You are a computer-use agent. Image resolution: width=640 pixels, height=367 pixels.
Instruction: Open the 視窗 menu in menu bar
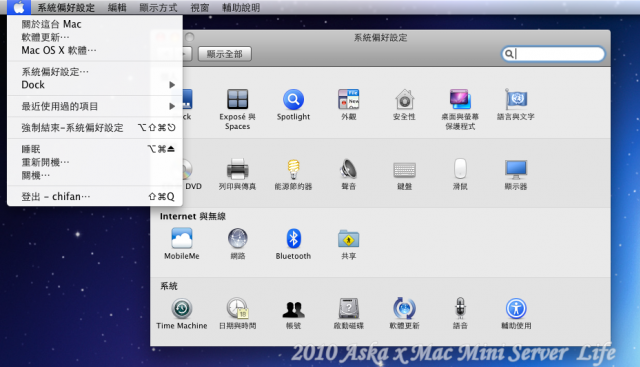pyautogui.click(x=200, y=7)
